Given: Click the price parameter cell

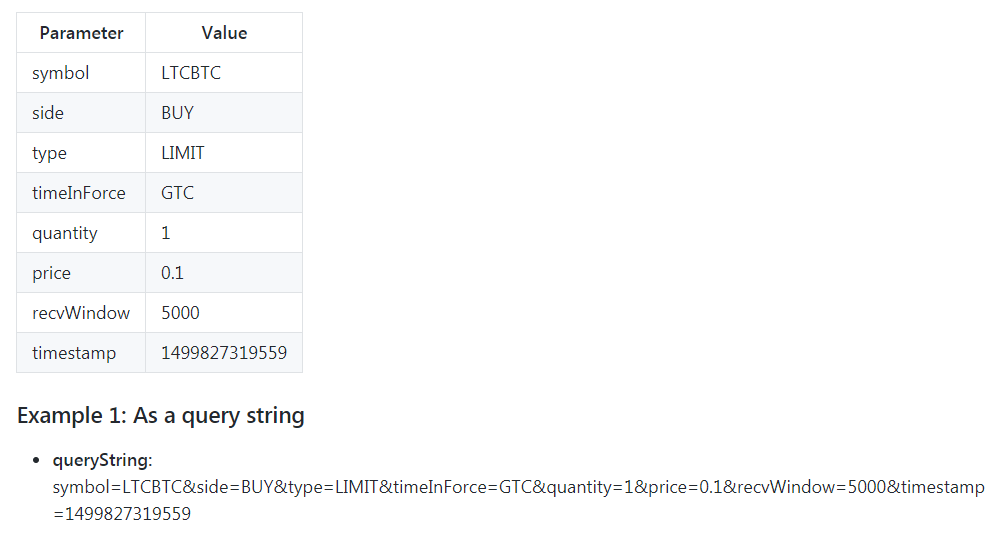Looking at the screenshot, I should coord(81,272).
